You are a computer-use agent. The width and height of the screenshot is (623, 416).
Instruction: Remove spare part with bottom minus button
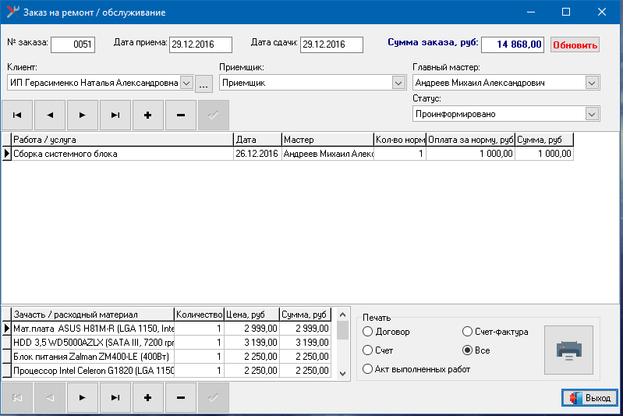tap(180, 397)
